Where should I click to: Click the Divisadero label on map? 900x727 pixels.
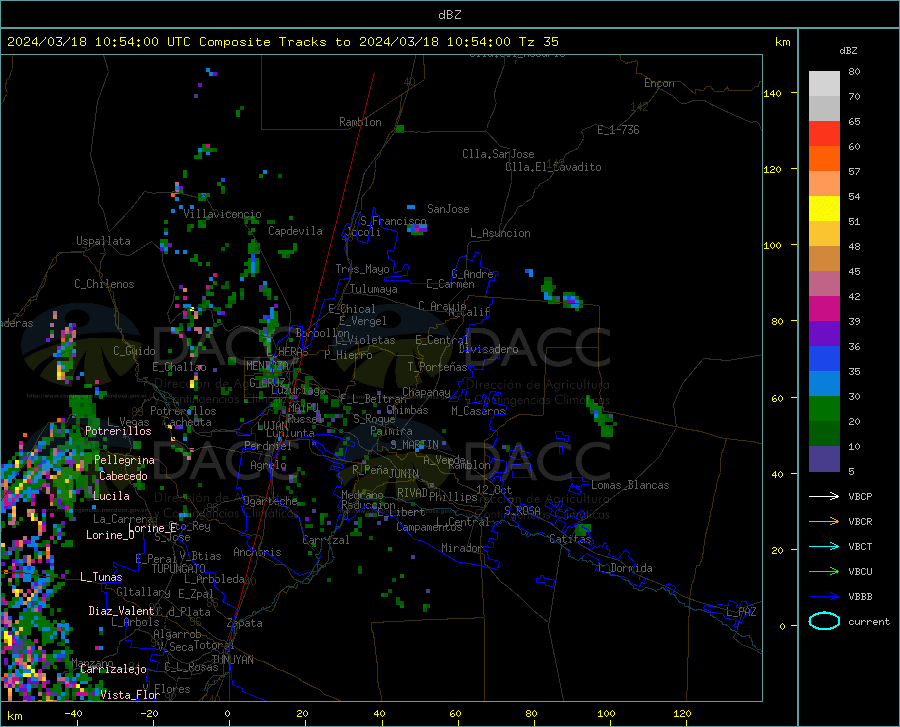coord(488,349)
